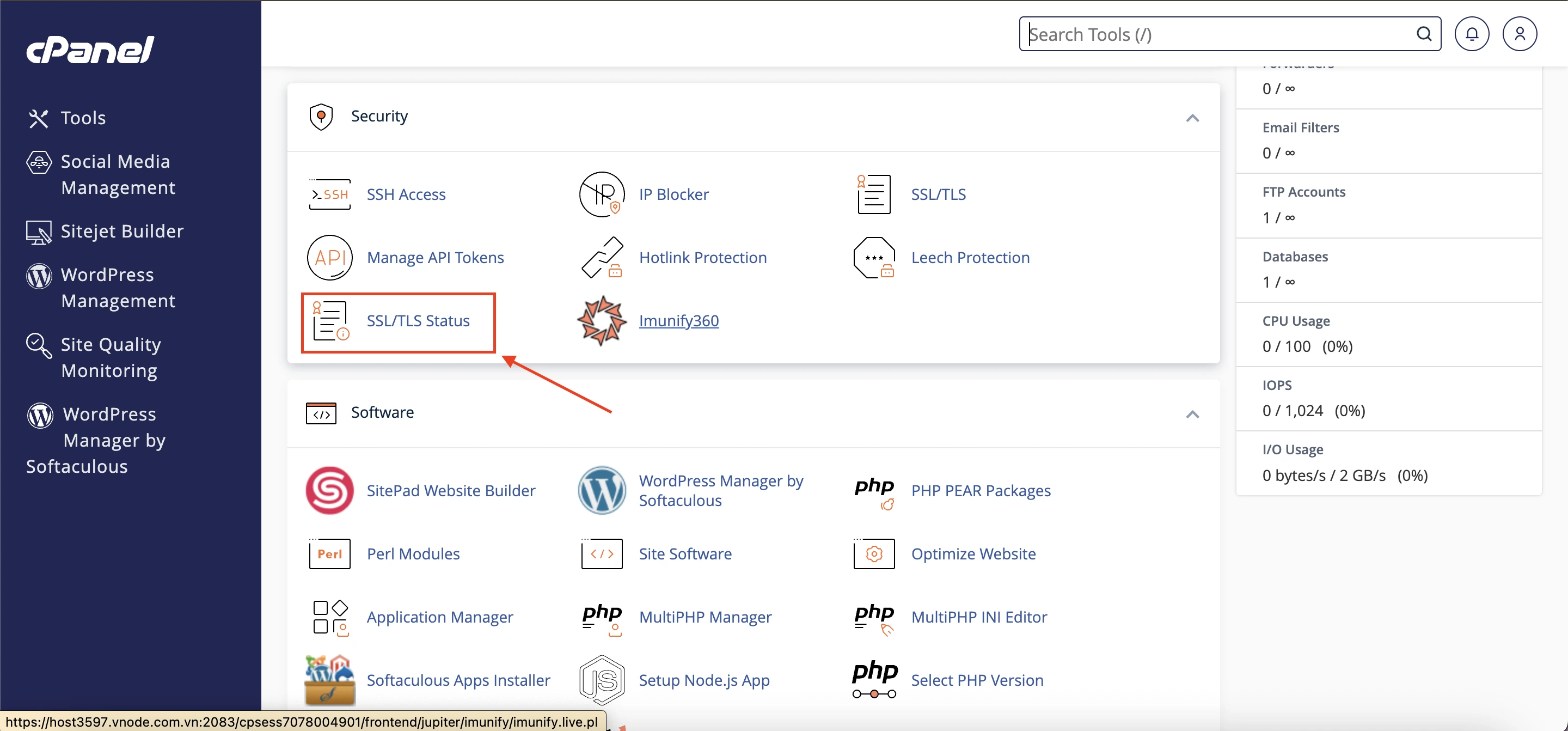Open the Hotlink Protection link
Image resolution: width=1568 pixels, height=731 pixels.
pyautogui.click(x=702, y=258)
